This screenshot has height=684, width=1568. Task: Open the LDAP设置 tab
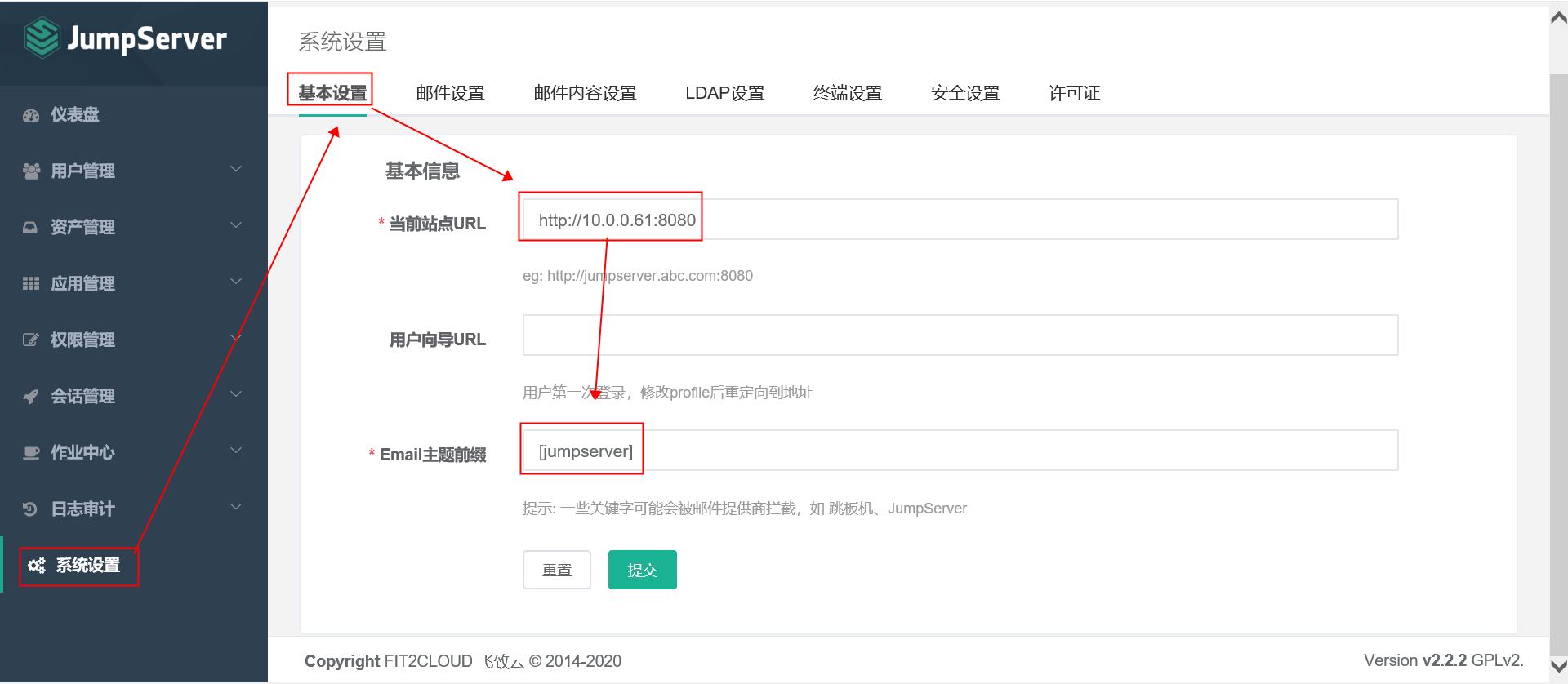pyautogui.click(x=725, y=93)
